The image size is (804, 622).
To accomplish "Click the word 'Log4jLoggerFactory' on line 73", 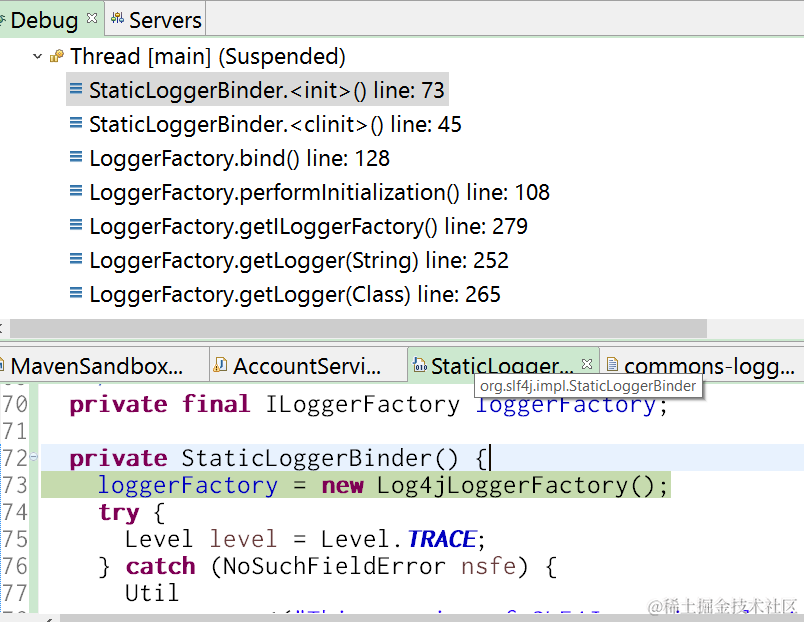I will [x=502, y=485].
